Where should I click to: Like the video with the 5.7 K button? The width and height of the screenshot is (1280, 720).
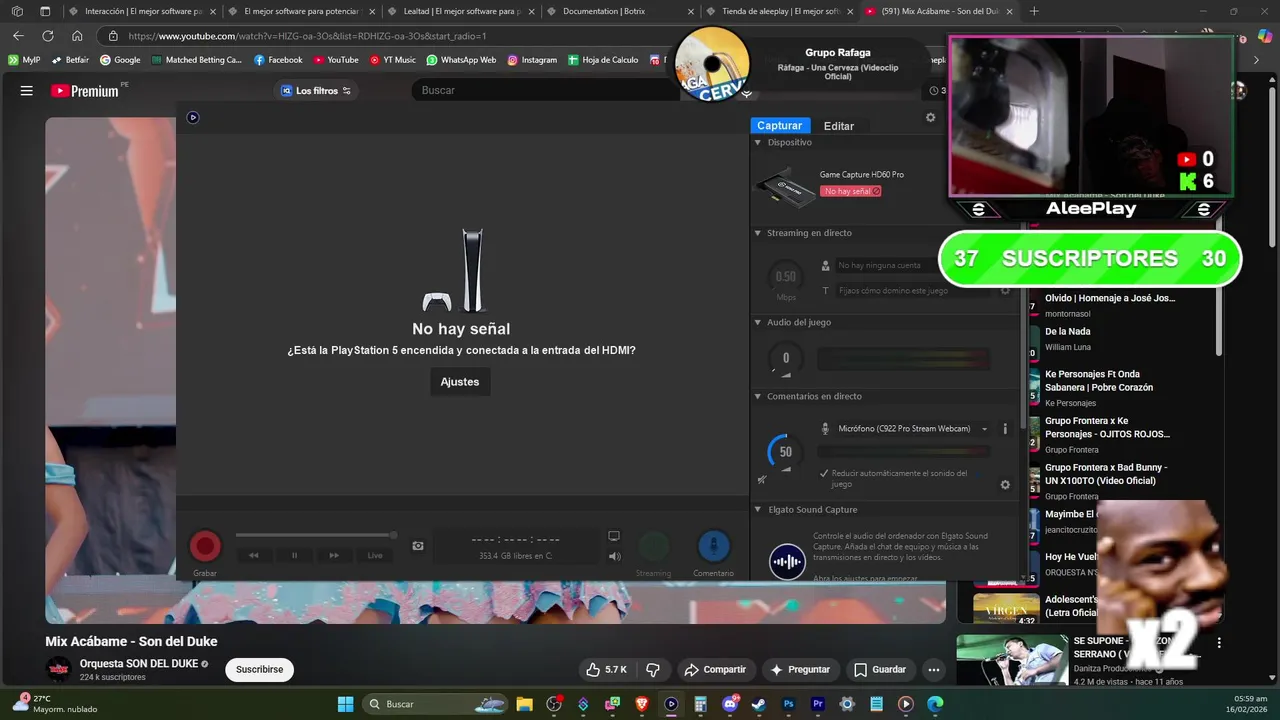[606, 670]
